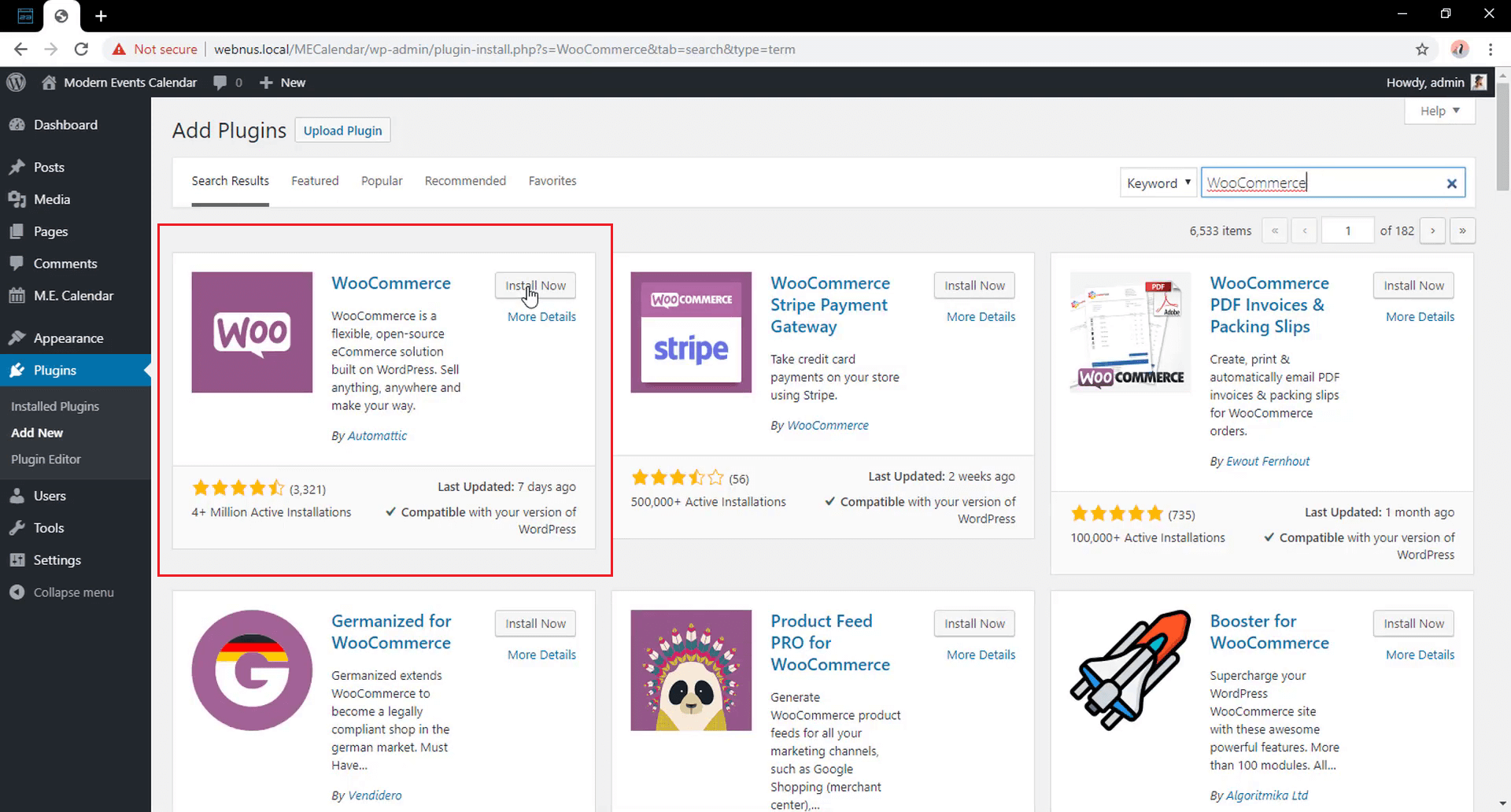Click the current page number field
This screenshot has height=812, width=1511.
click(1347, 231)
